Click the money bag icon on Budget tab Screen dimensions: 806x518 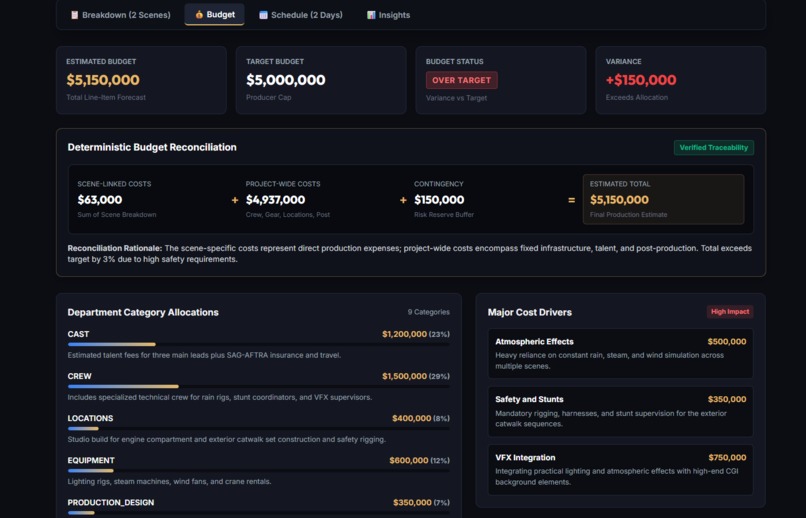click(199, 14)
